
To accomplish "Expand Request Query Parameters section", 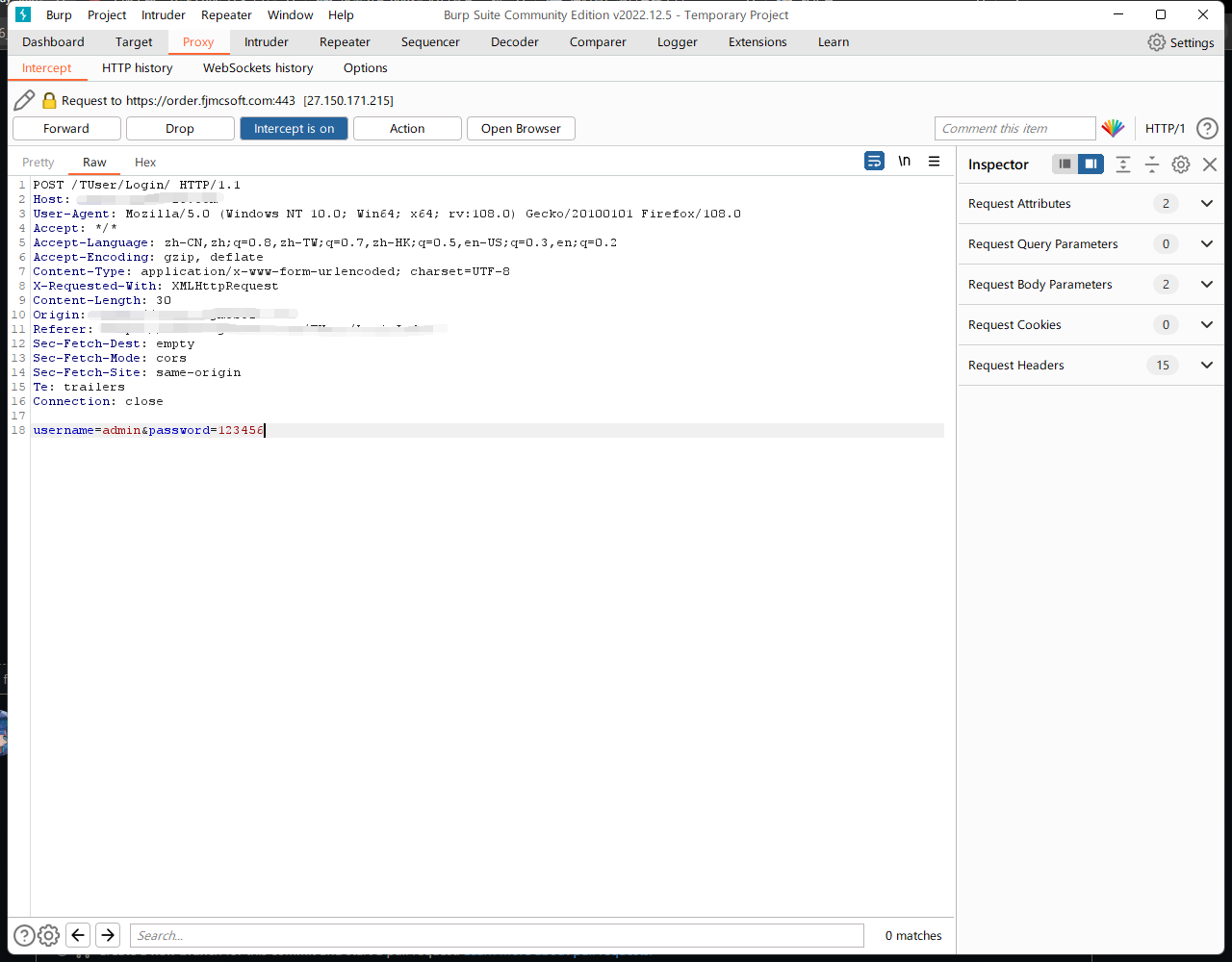I will [1207, 244].
